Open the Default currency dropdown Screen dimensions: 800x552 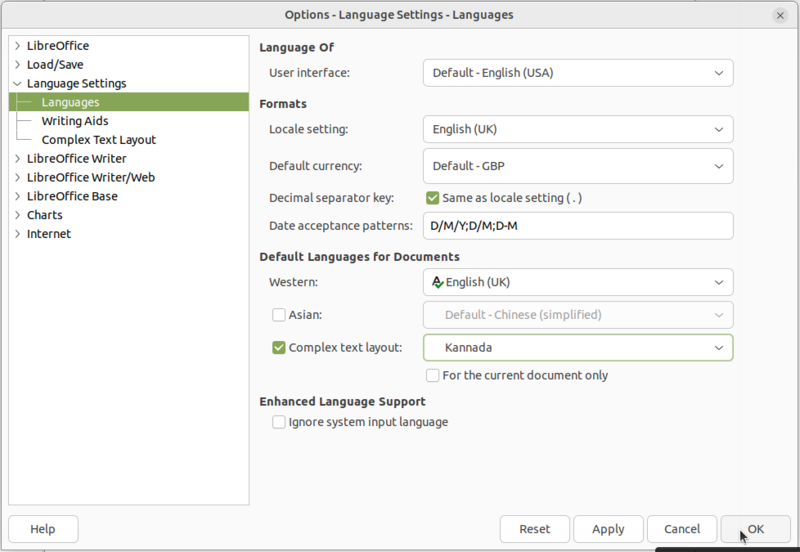point(578,166)
